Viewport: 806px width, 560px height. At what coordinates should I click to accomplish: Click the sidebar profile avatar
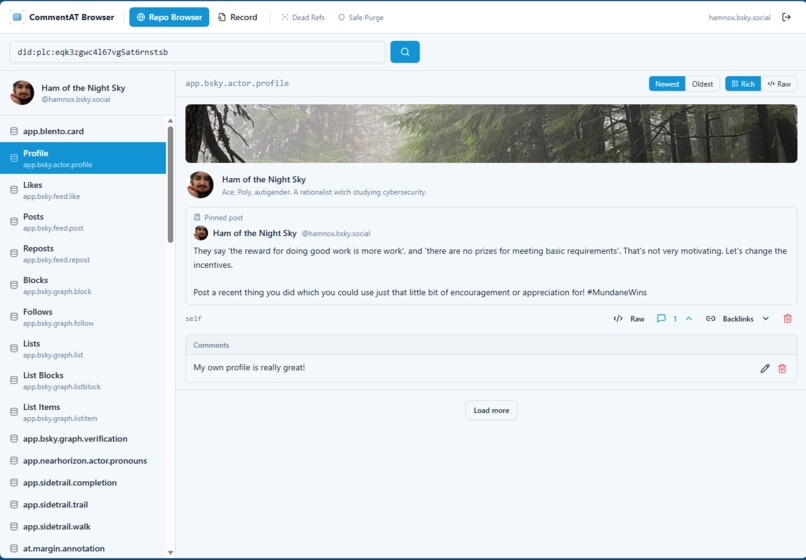22,93
